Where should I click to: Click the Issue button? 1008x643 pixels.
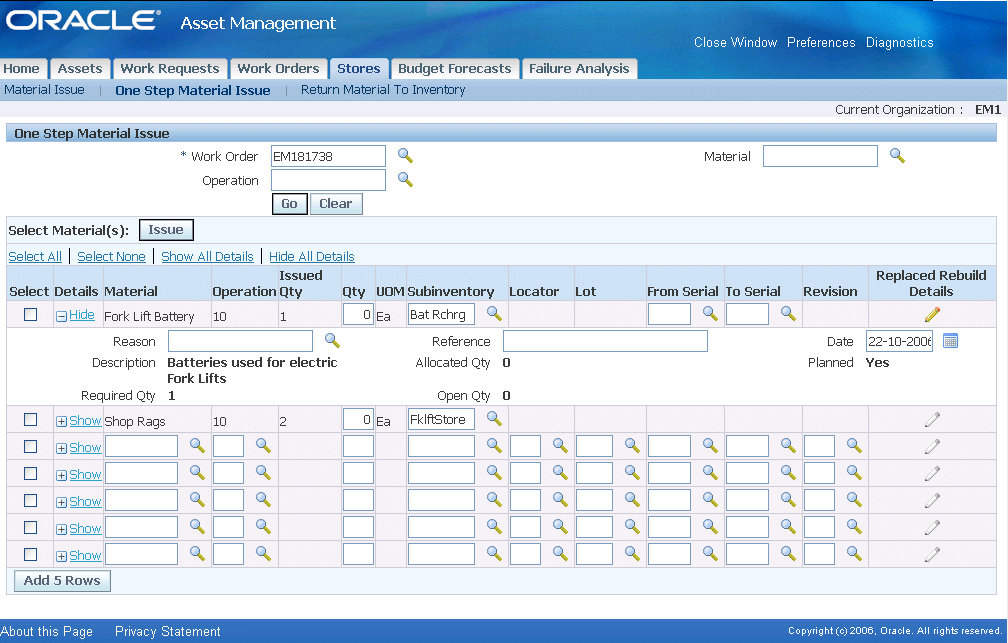point(166,230)
